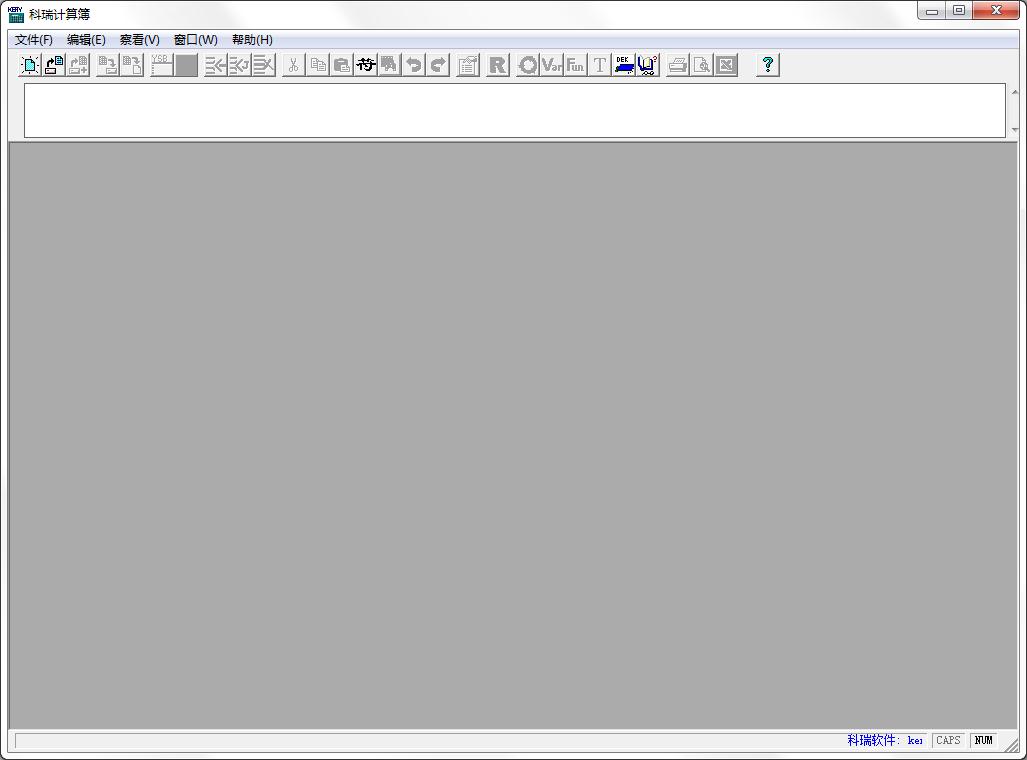The image size is (1027, 760).
Task: Open the help book lookup icon
Action: pyautogui.click(x=648, y=65)
